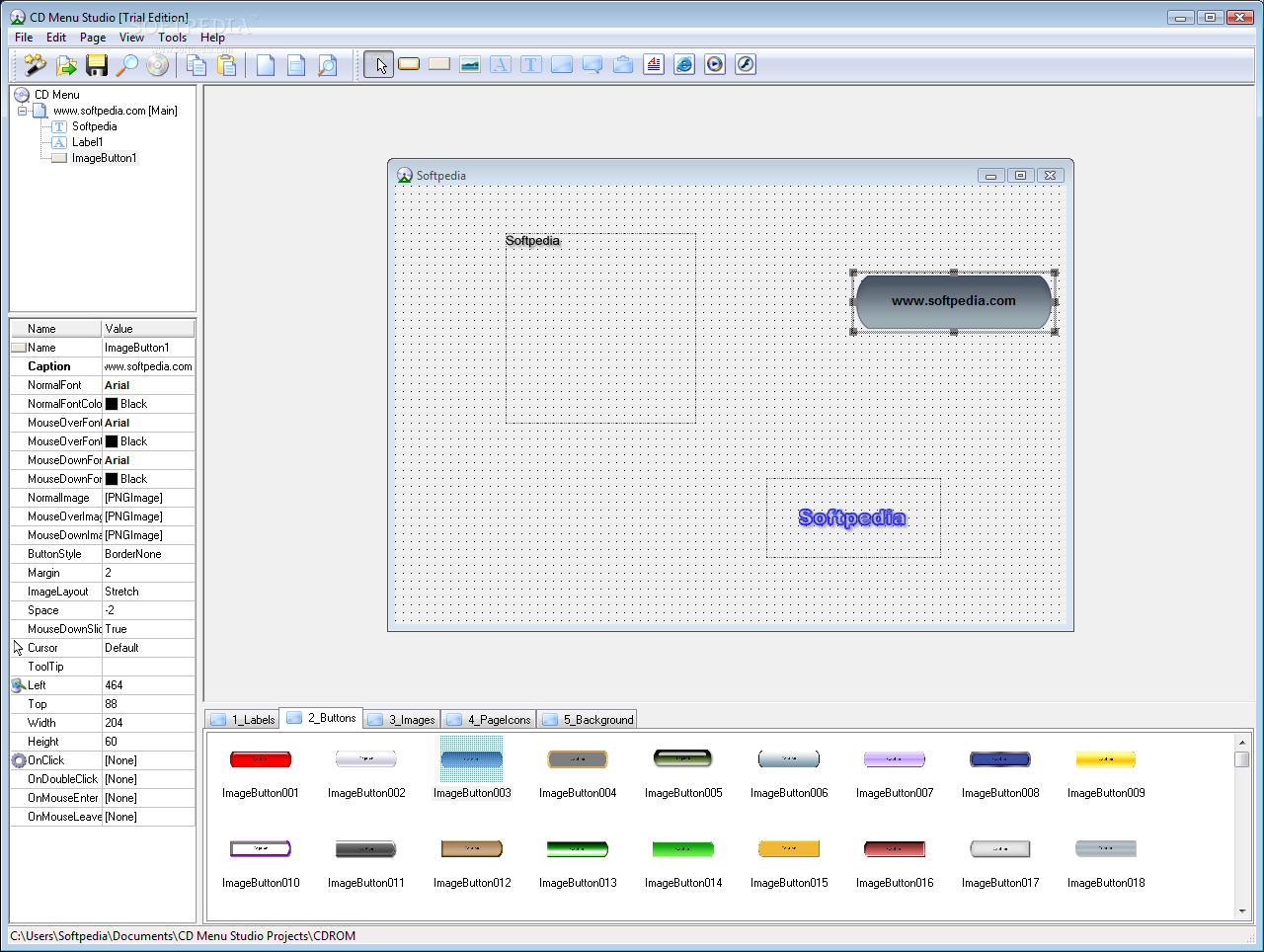Click the Width value 204

[148, 723]
